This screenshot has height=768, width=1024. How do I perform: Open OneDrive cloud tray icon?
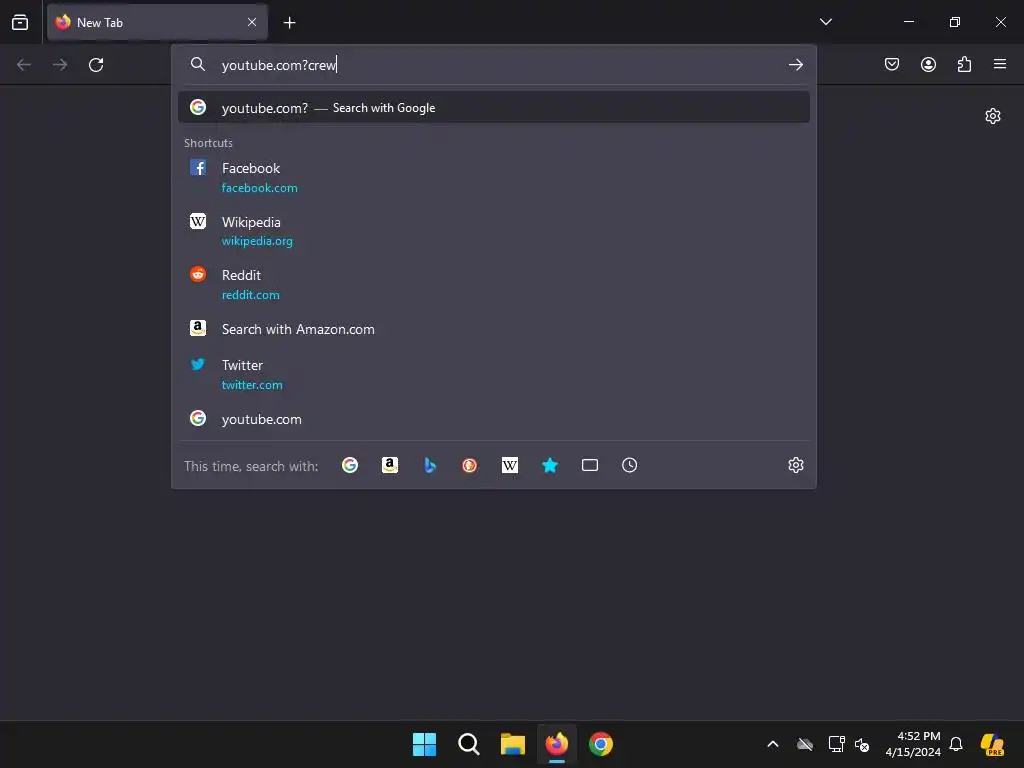805,744
